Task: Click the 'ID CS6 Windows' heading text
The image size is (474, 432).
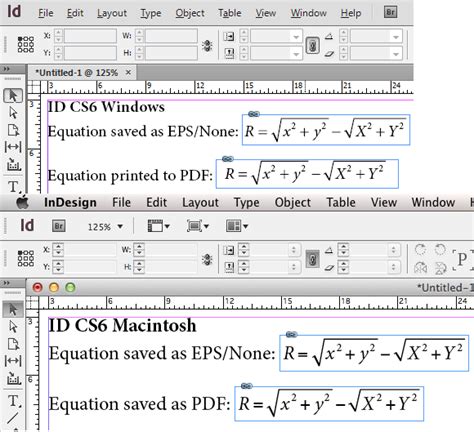Action: [106, 107]
